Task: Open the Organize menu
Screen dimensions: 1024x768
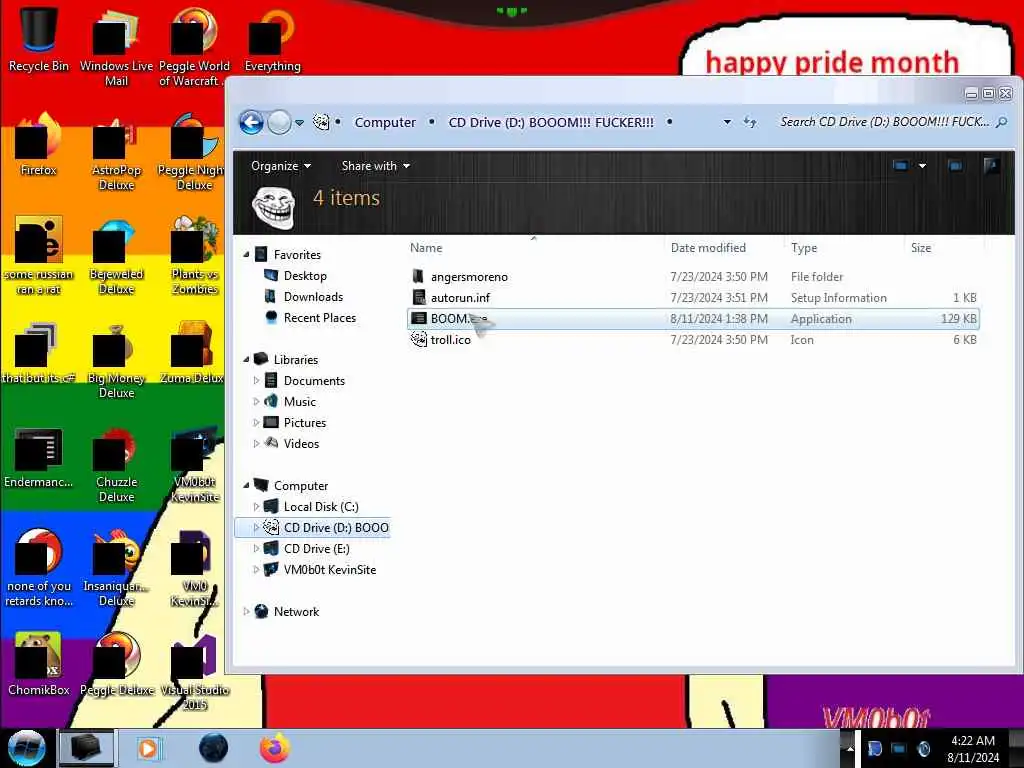Action: 281,166
